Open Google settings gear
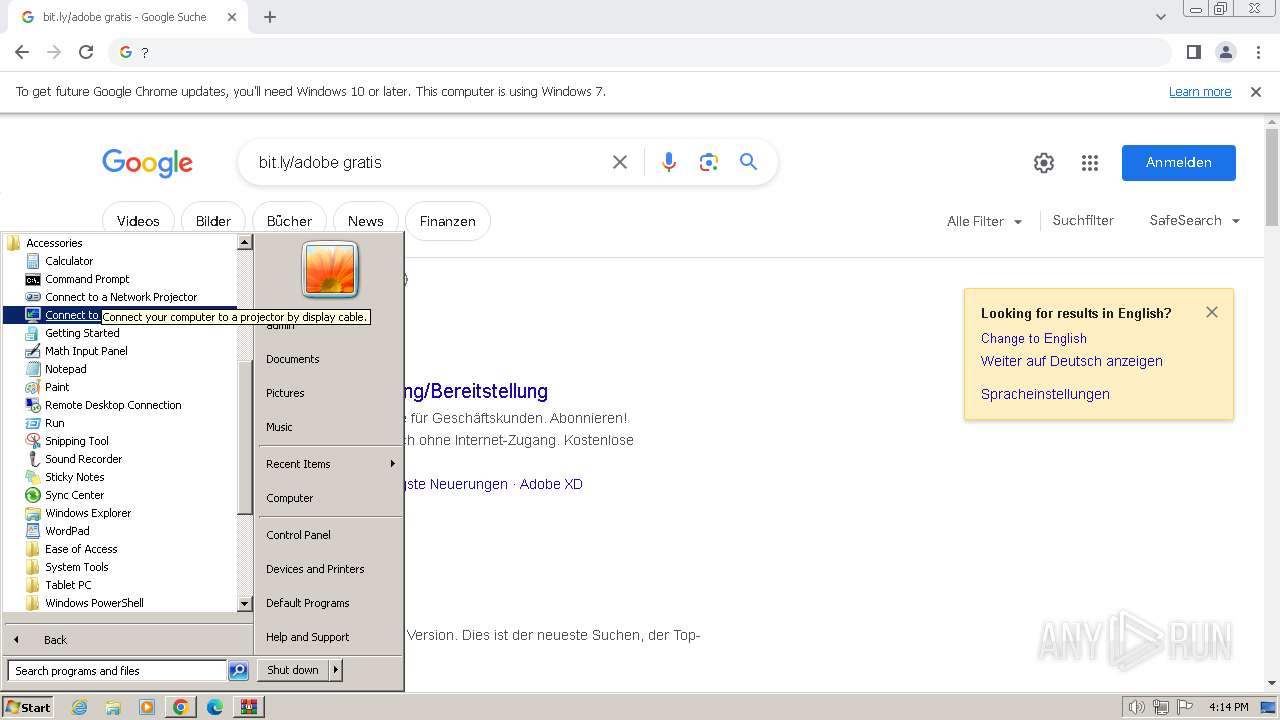This screenshot has height=720, width=1280. click(1044, 163)
